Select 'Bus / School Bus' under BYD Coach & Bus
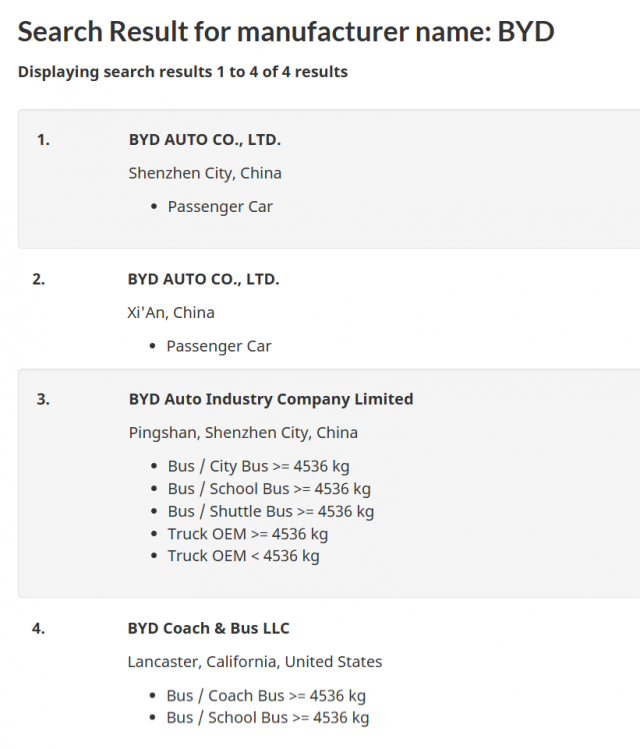This screenshot has height=749, width=640. tap(268, 718)
